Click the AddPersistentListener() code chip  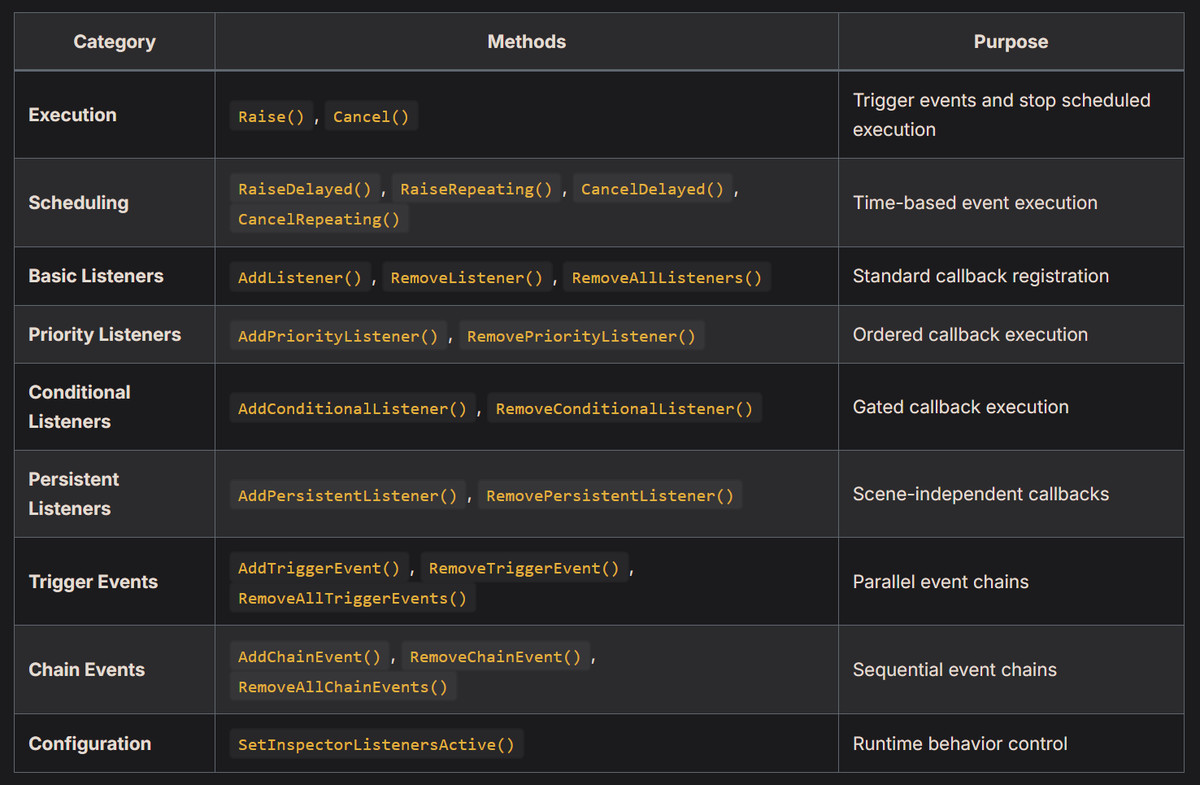[347, 496]
